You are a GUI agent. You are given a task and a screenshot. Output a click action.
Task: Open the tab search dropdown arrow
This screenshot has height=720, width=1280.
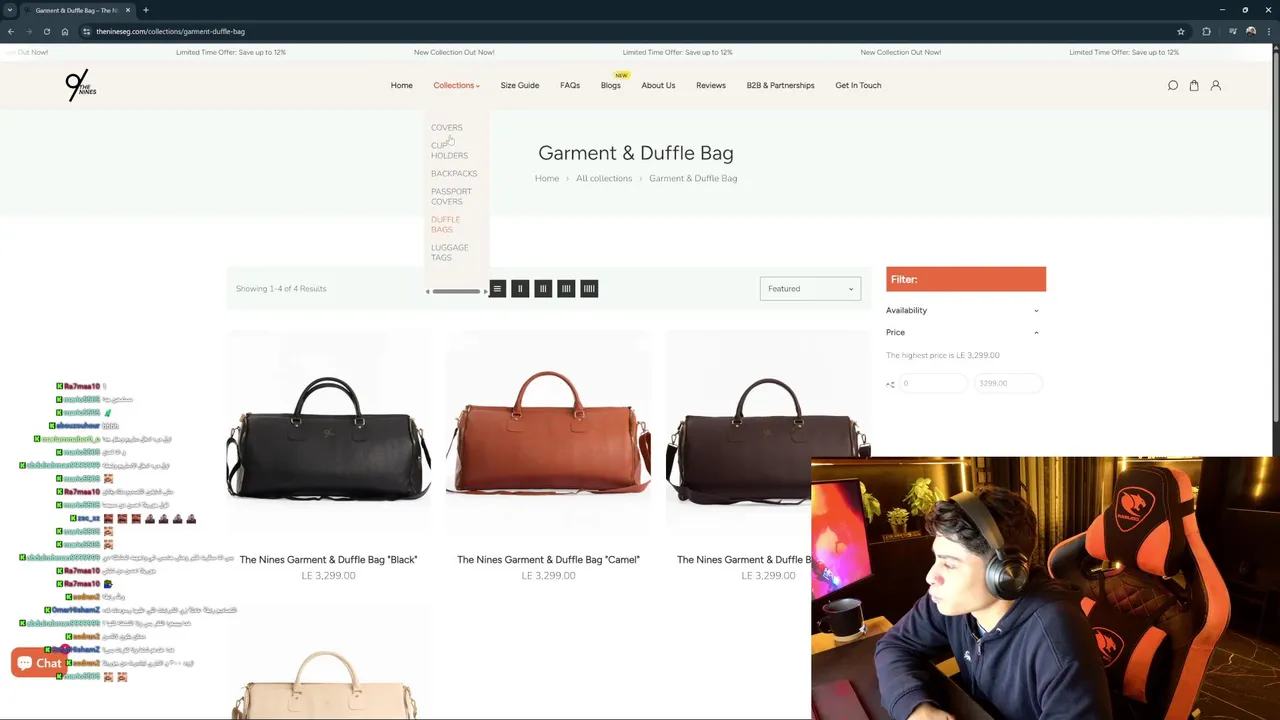(x=10, y=10)
